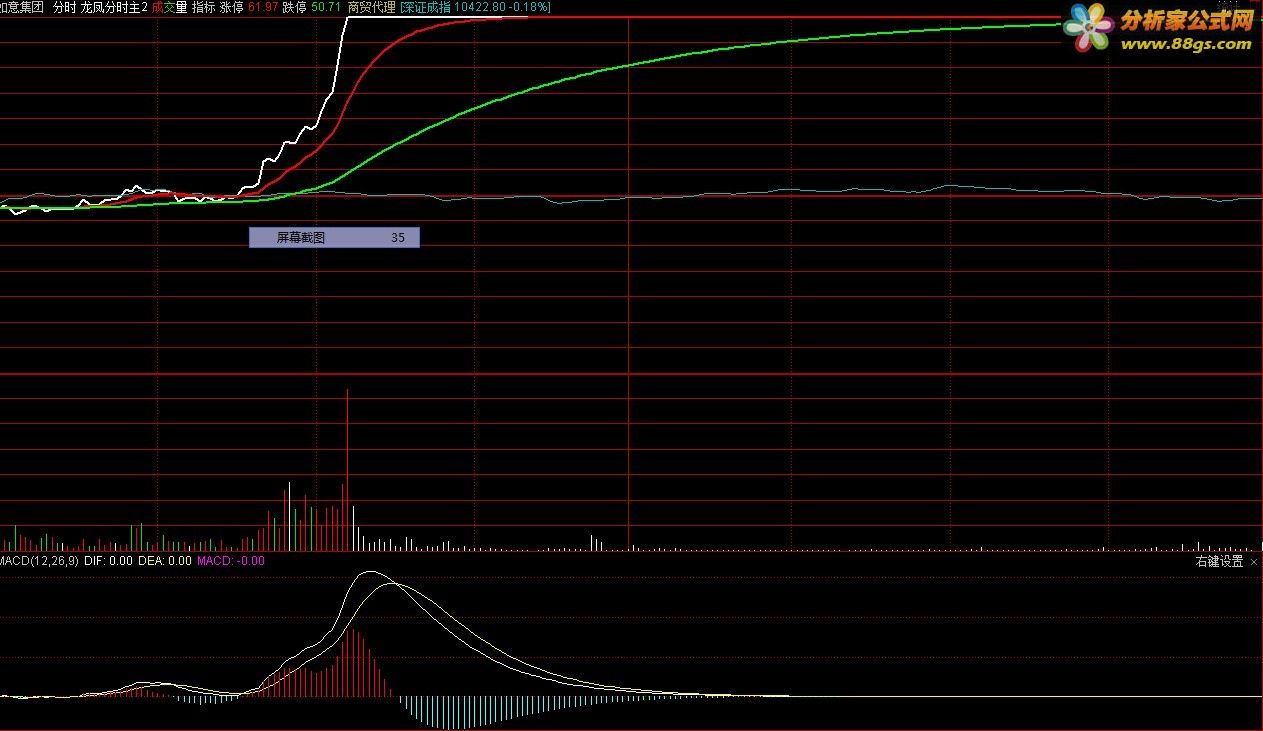Image resolution: width=1263 pixels, height=731 pixels.
Task: Open 右键设置 in the MACD panel
Action: click(x=1220, y=562)
